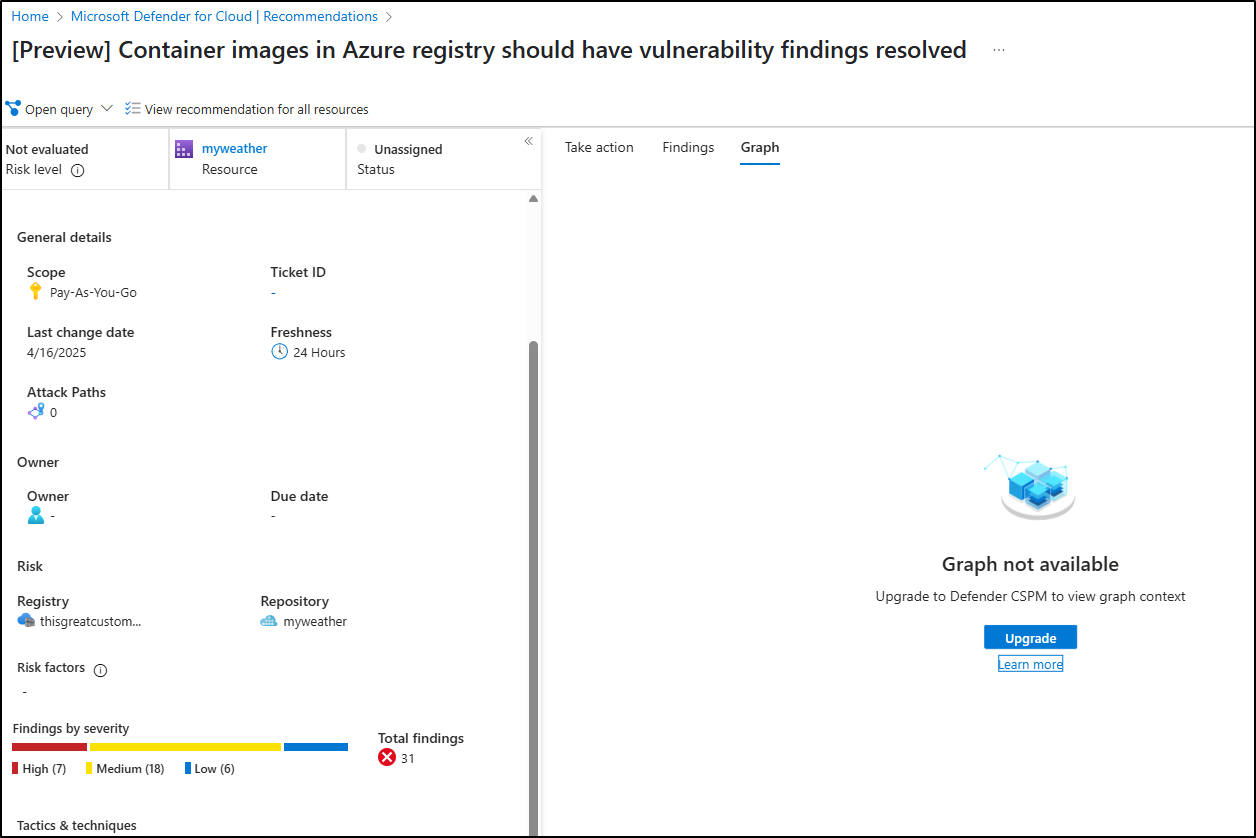Open Microsoft Defender for Cloud Recommendations breadcrumb

click(224, 16)
